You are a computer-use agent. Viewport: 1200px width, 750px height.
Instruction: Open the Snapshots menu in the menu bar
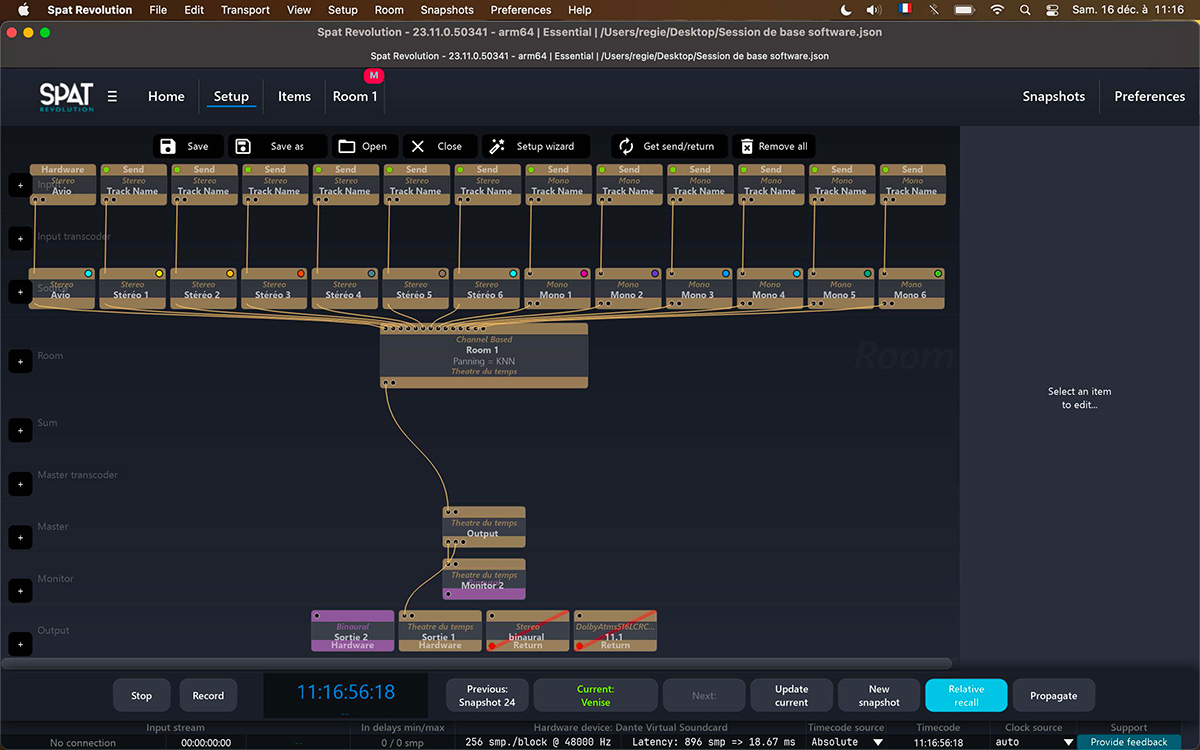click(x=447, y=10)
